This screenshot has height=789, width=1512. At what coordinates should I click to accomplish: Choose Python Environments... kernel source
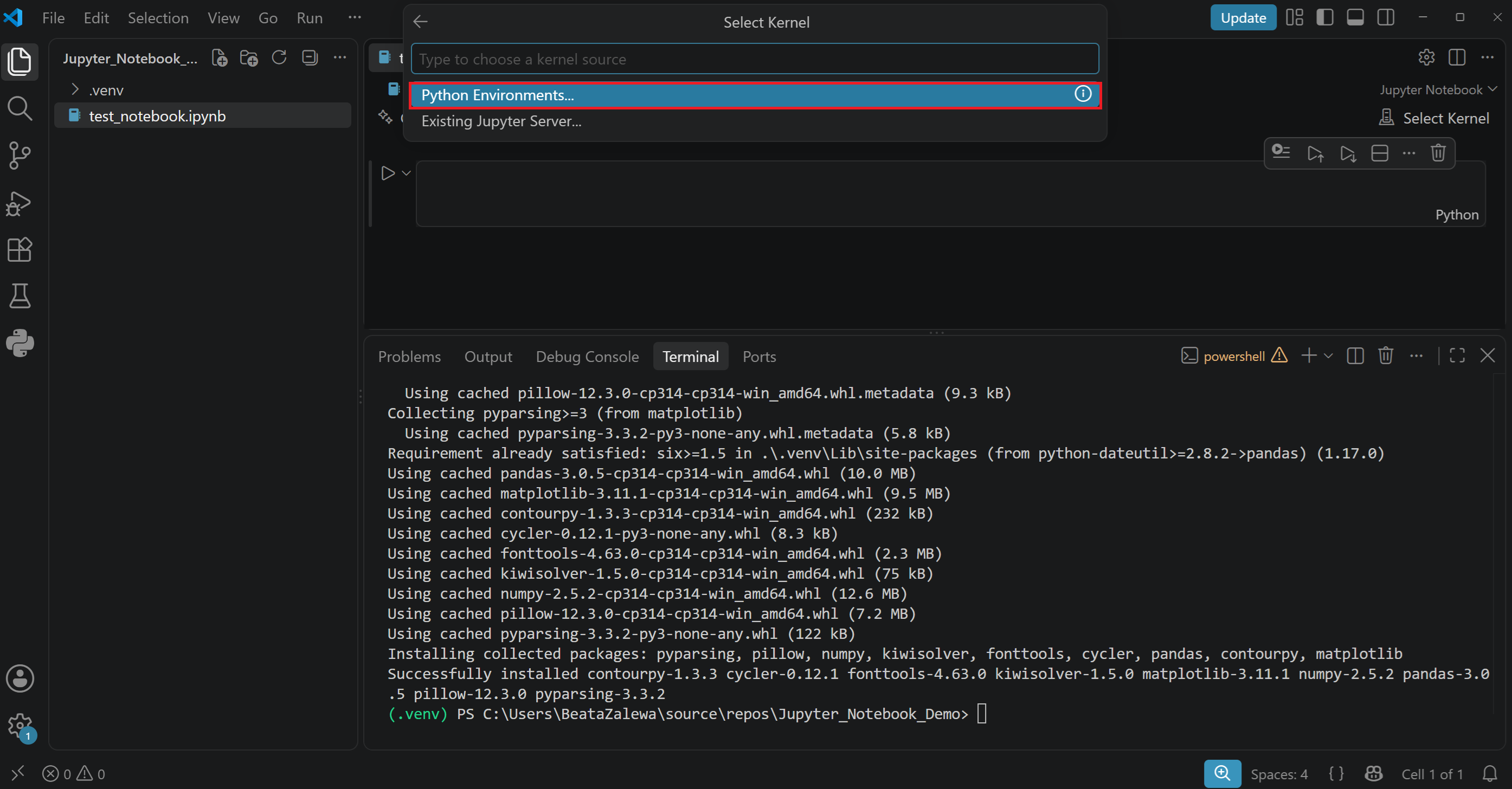tap(755, 95)
